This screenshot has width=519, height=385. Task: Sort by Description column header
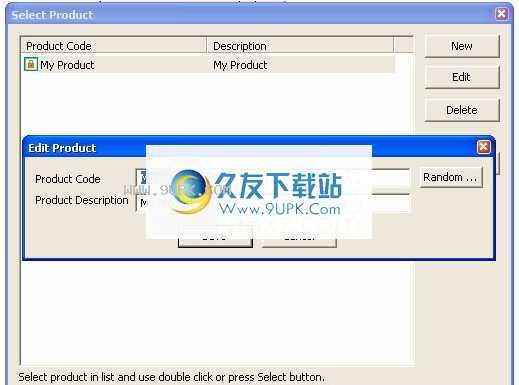tap(300, 46)
